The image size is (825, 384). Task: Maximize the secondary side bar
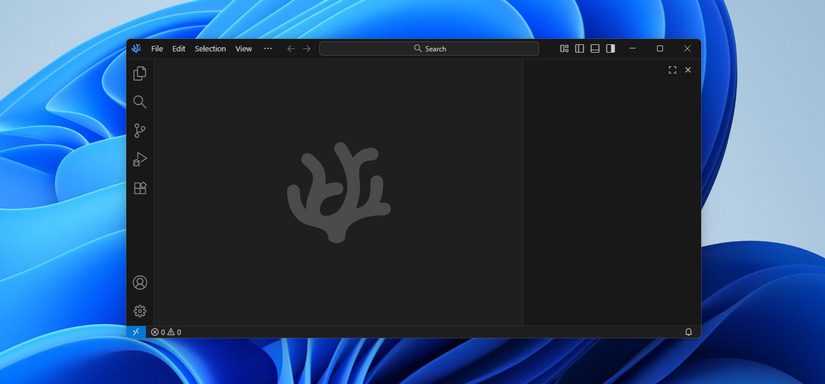[x=672, y=70]
